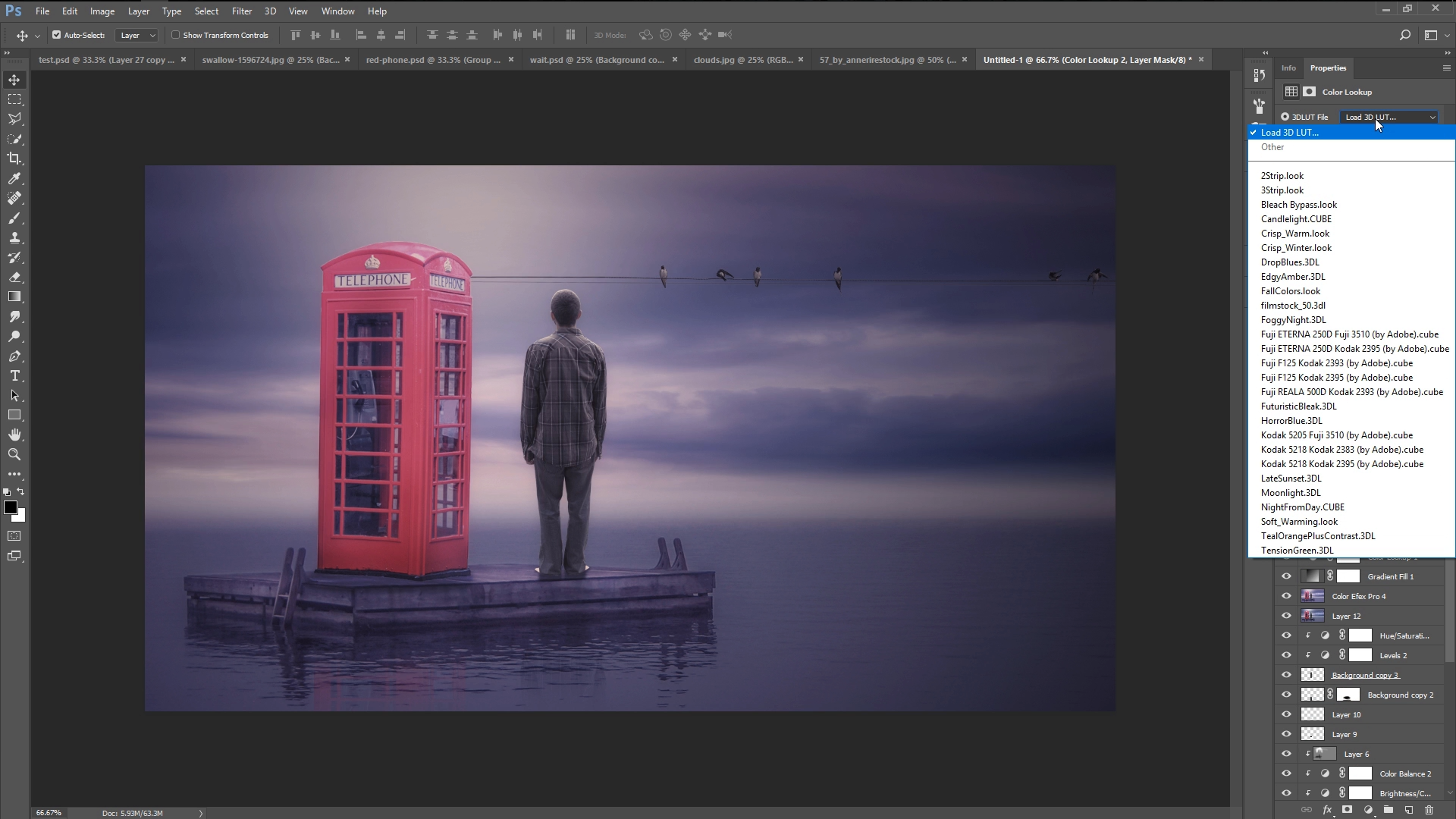Select the Gradient tool

click(14, 297)
